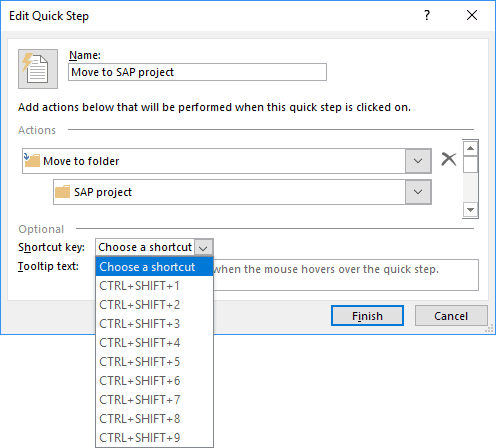This screenshot has height=448, width=496.
Task: Select shortcut CTRL+SHIFT+2
Action: [x=154, y=305]
